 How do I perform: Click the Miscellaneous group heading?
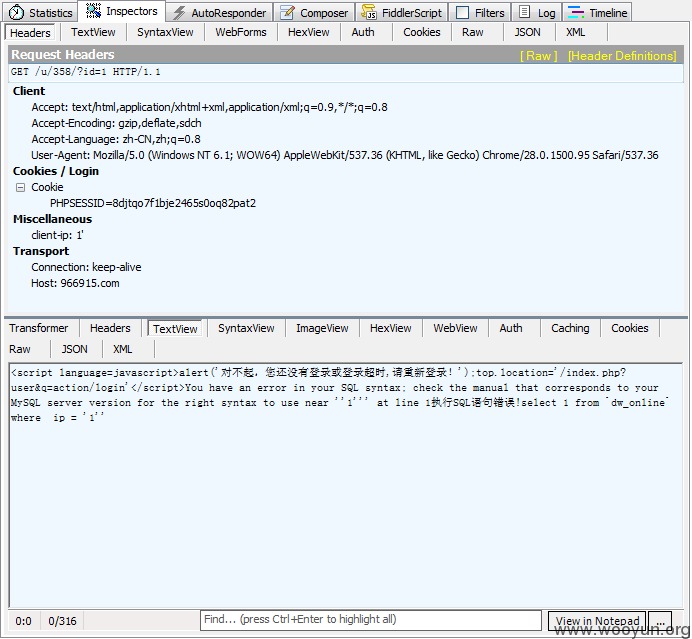tap(53, 219)
